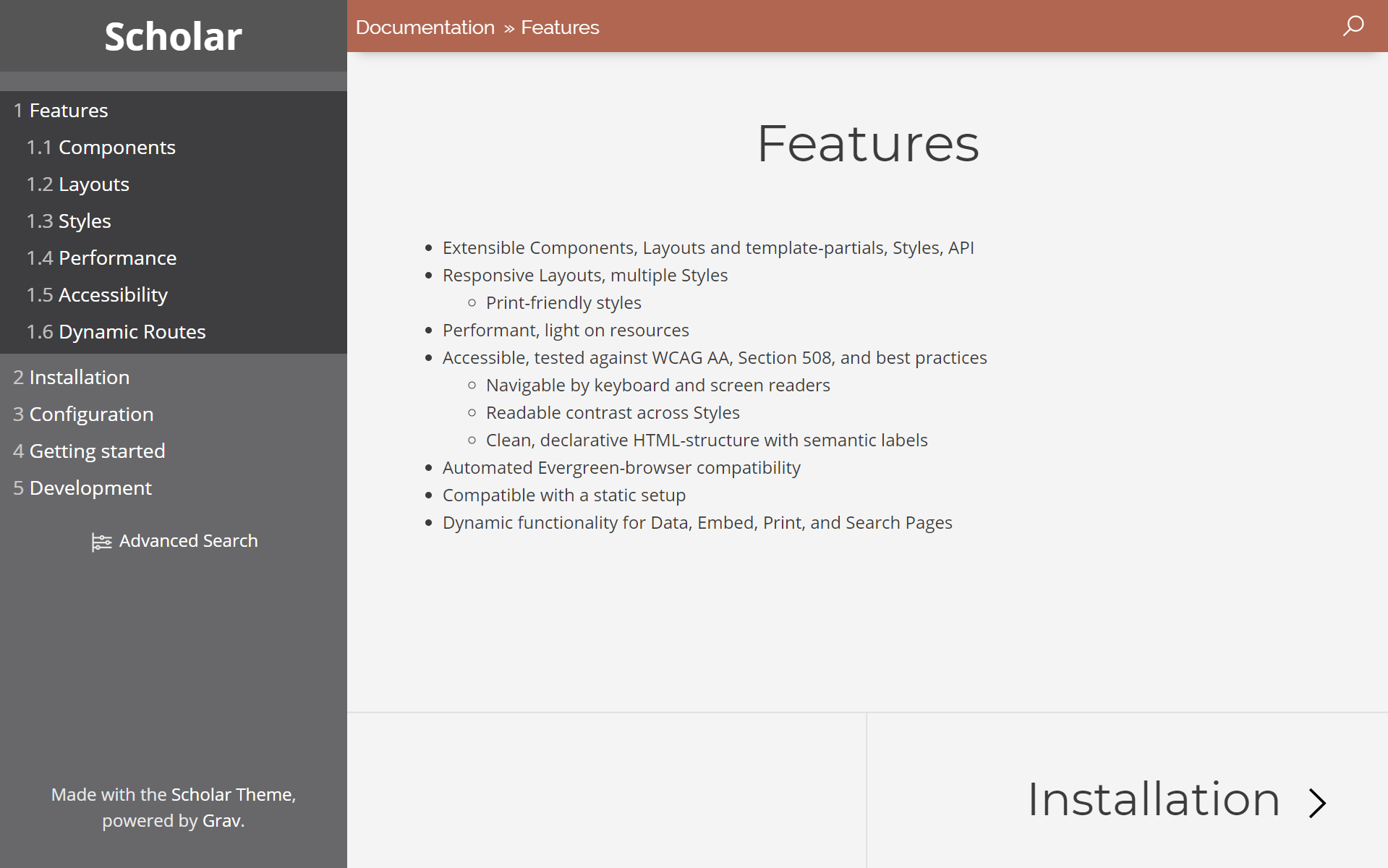This screenshot has width=1388, height=868.
Task: Go to next page Installation
Action: point(1153,800)
